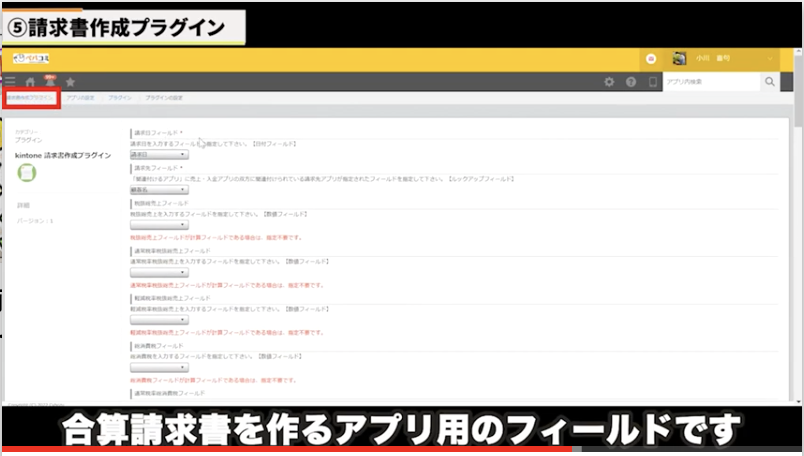The width and height of the screenshot is (804, 456).
Task: Click the search magnifier button
Action: 770,82
